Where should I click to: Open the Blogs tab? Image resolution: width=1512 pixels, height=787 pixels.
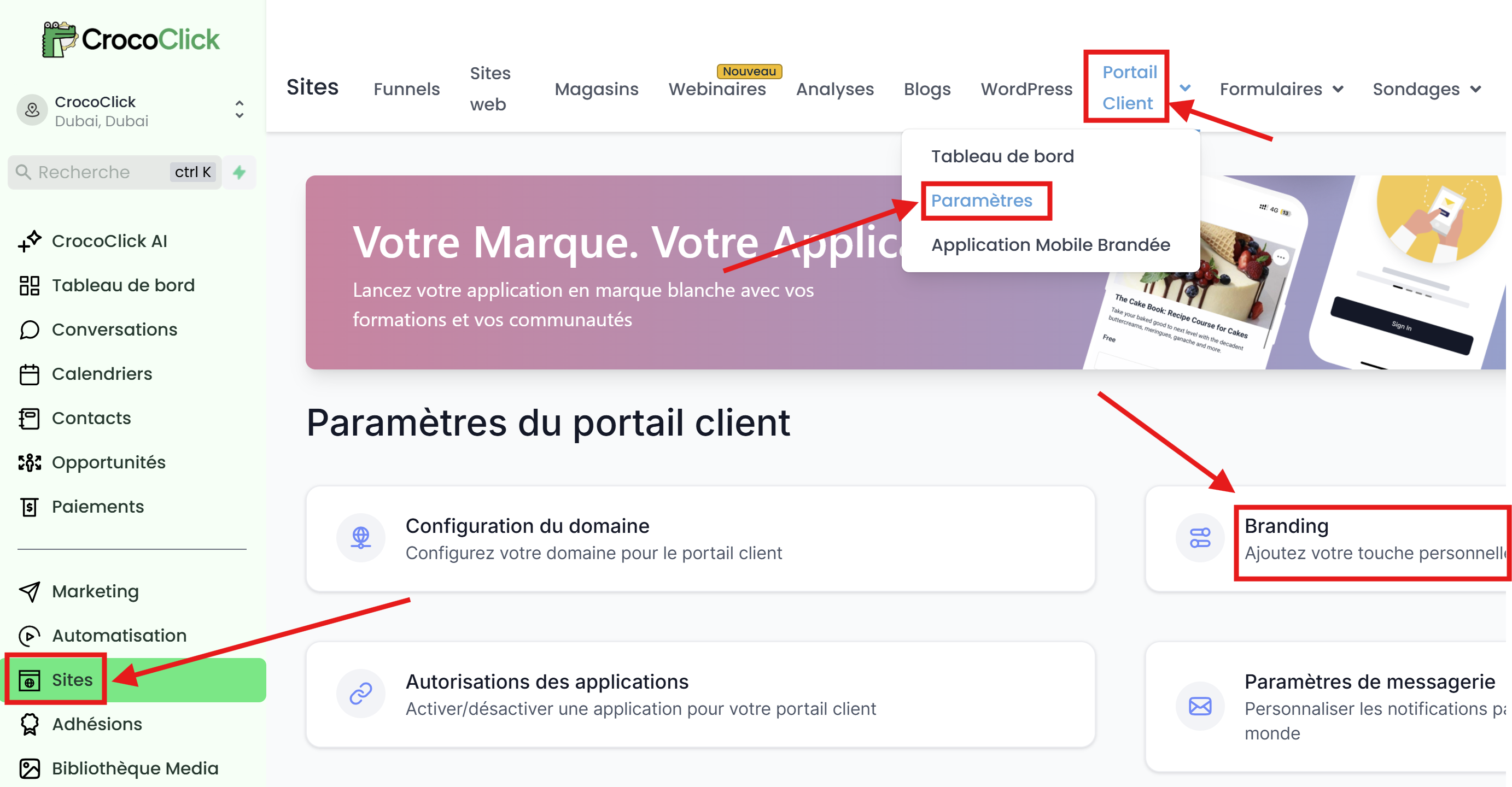(927, 89)
